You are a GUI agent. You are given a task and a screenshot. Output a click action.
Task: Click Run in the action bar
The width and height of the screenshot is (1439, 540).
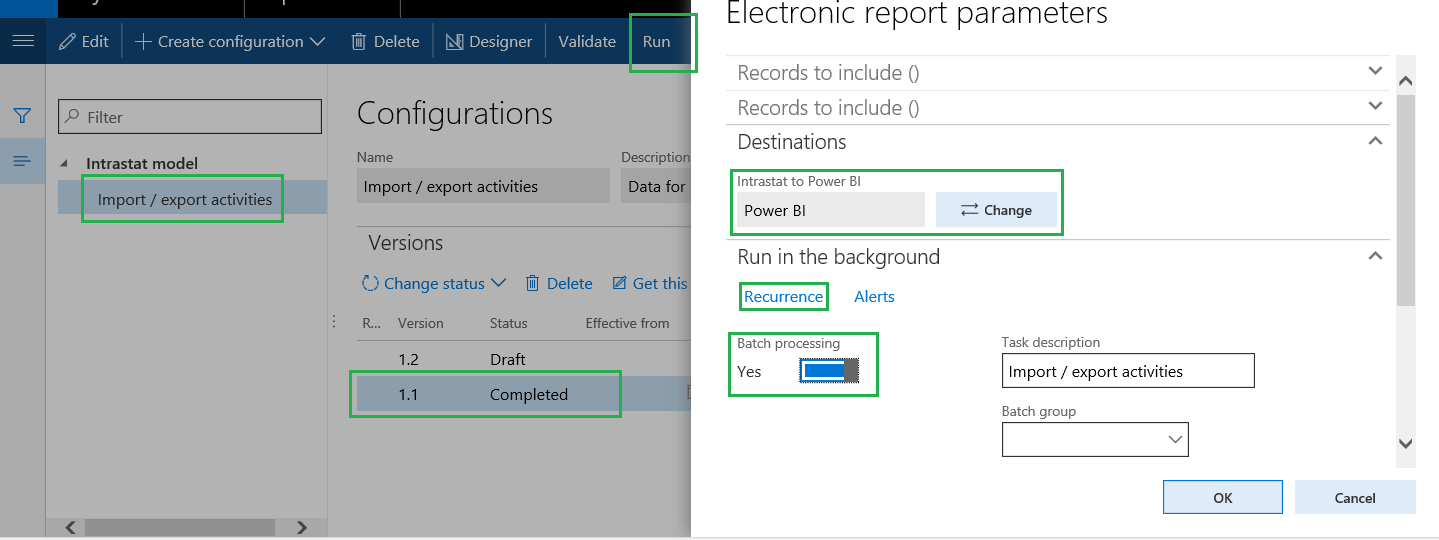(x=656, y=41)
